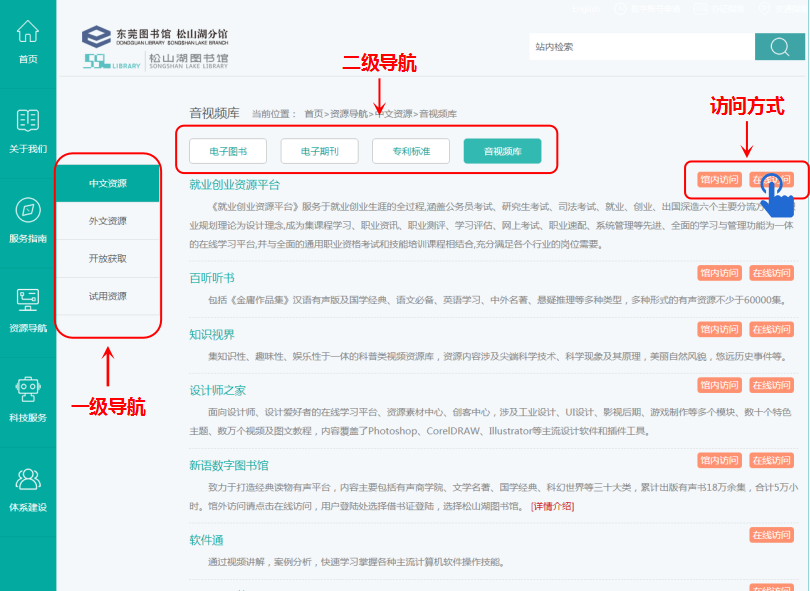This screenshot has width=810, height=591.
Task: Focus the 站内检索 search input field
Action: (640, 47)
